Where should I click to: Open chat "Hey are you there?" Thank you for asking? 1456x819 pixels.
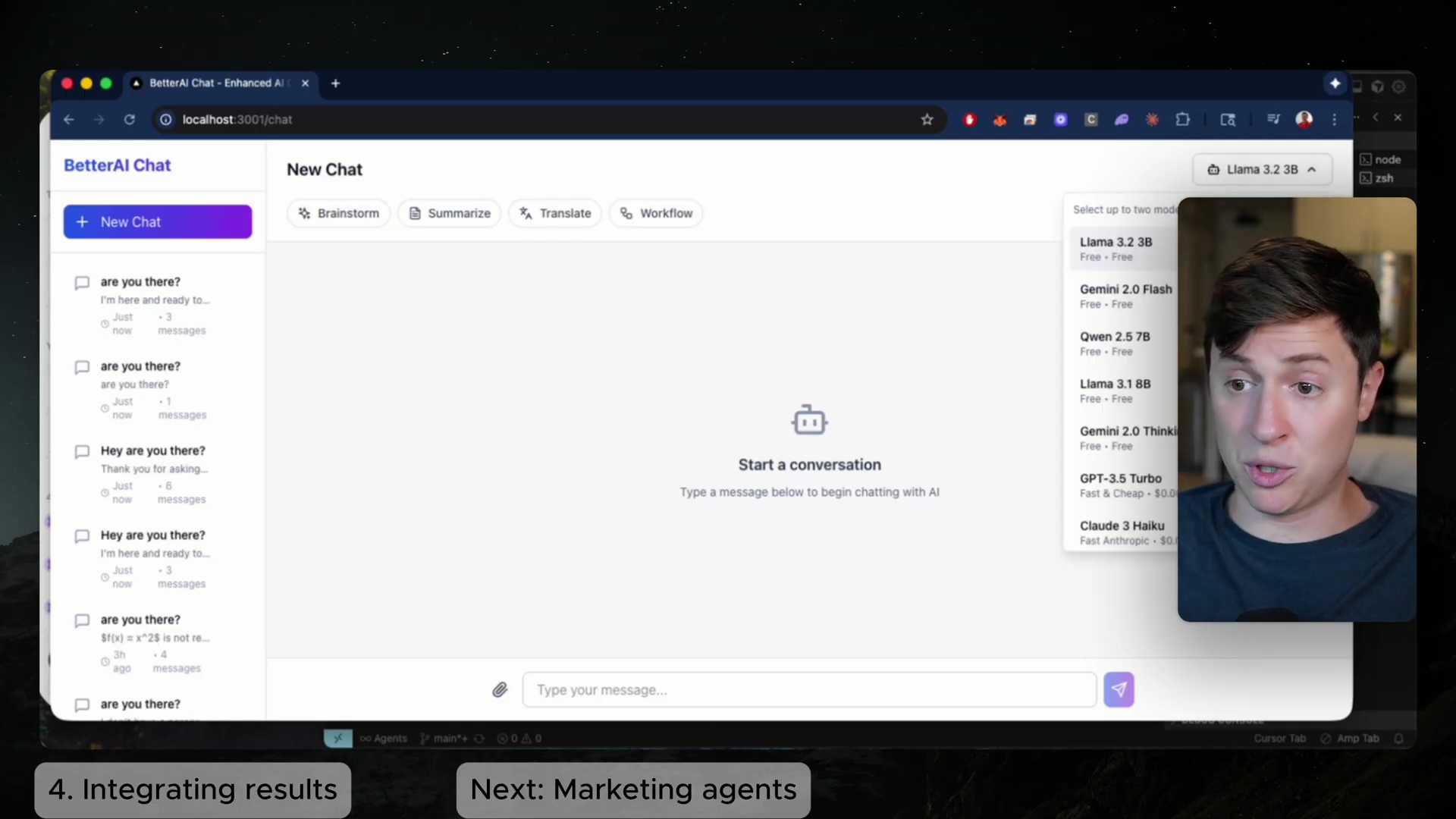coord(158,474)
